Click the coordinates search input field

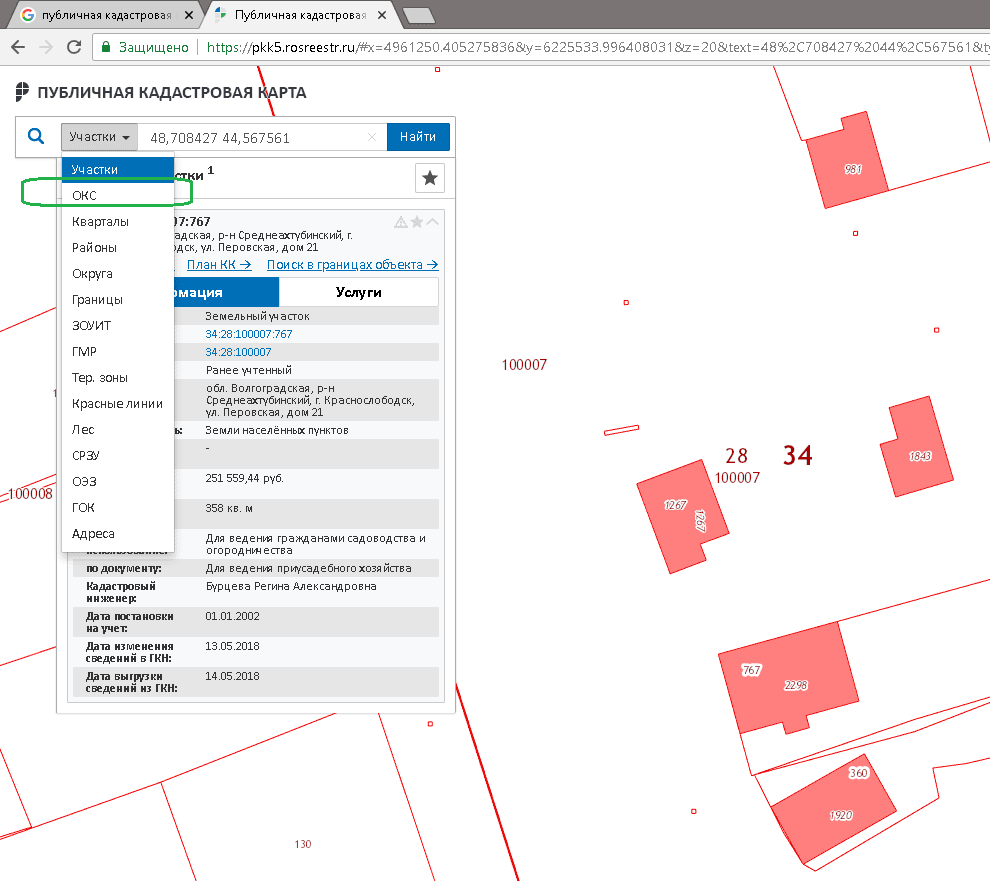pos(250,137)
